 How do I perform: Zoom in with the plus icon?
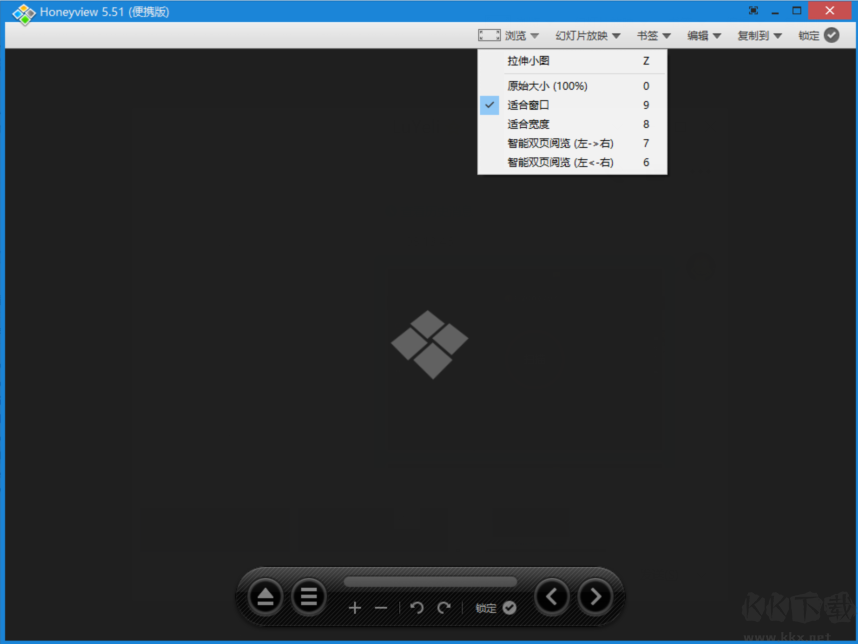point(356,607)
